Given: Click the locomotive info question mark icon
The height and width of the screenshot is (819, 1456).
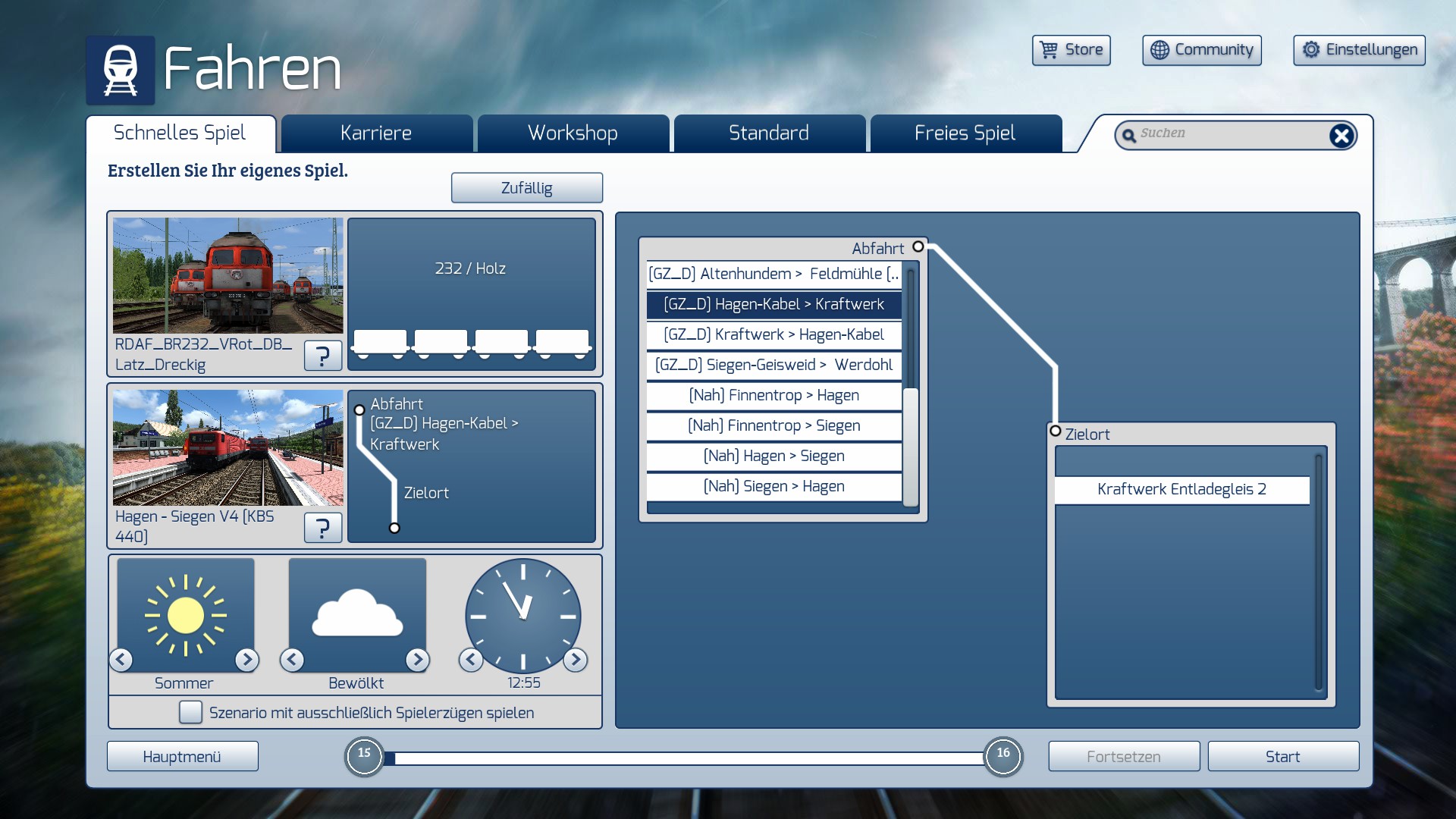Looking at the screenshot, I should [322, 356].
